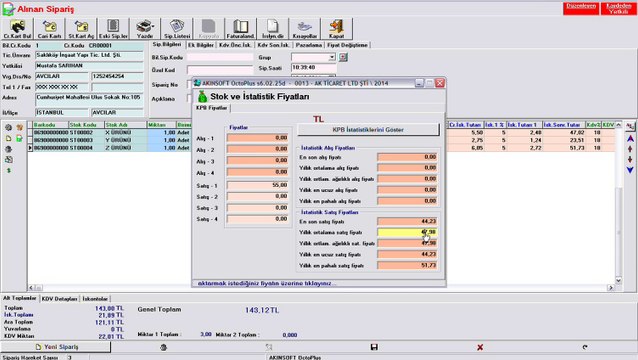Click the bottom bar gear-globe icon
Viewport: 638px width, 360px height.
point(163,347)
